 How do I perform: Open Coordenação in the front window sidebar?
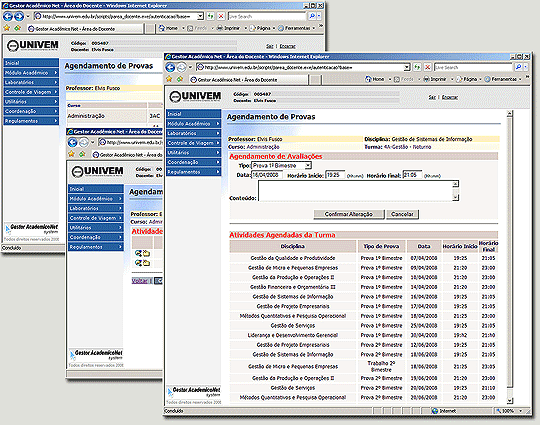193,162
